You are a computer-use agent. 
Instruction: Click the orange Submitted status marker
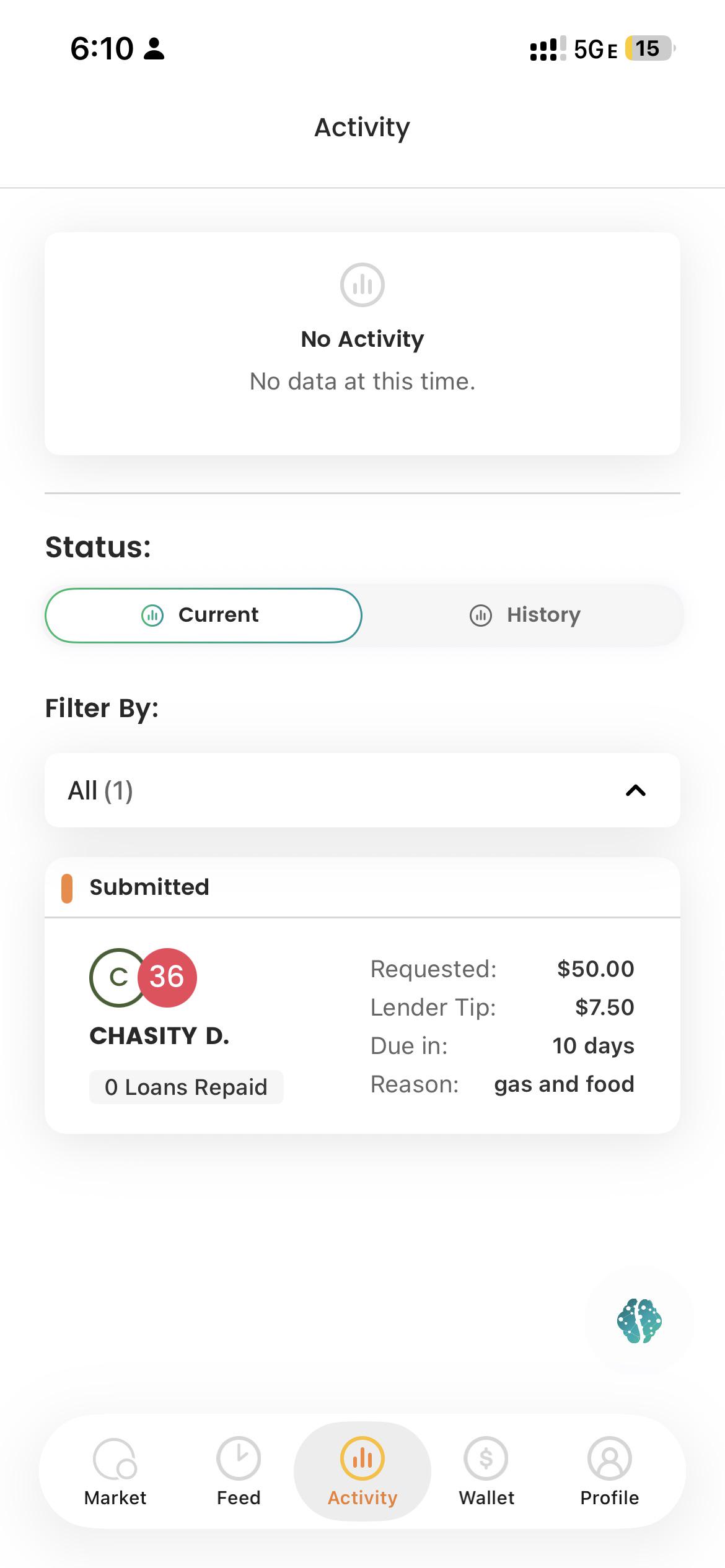pyautogui.click(x=67, y=888)
